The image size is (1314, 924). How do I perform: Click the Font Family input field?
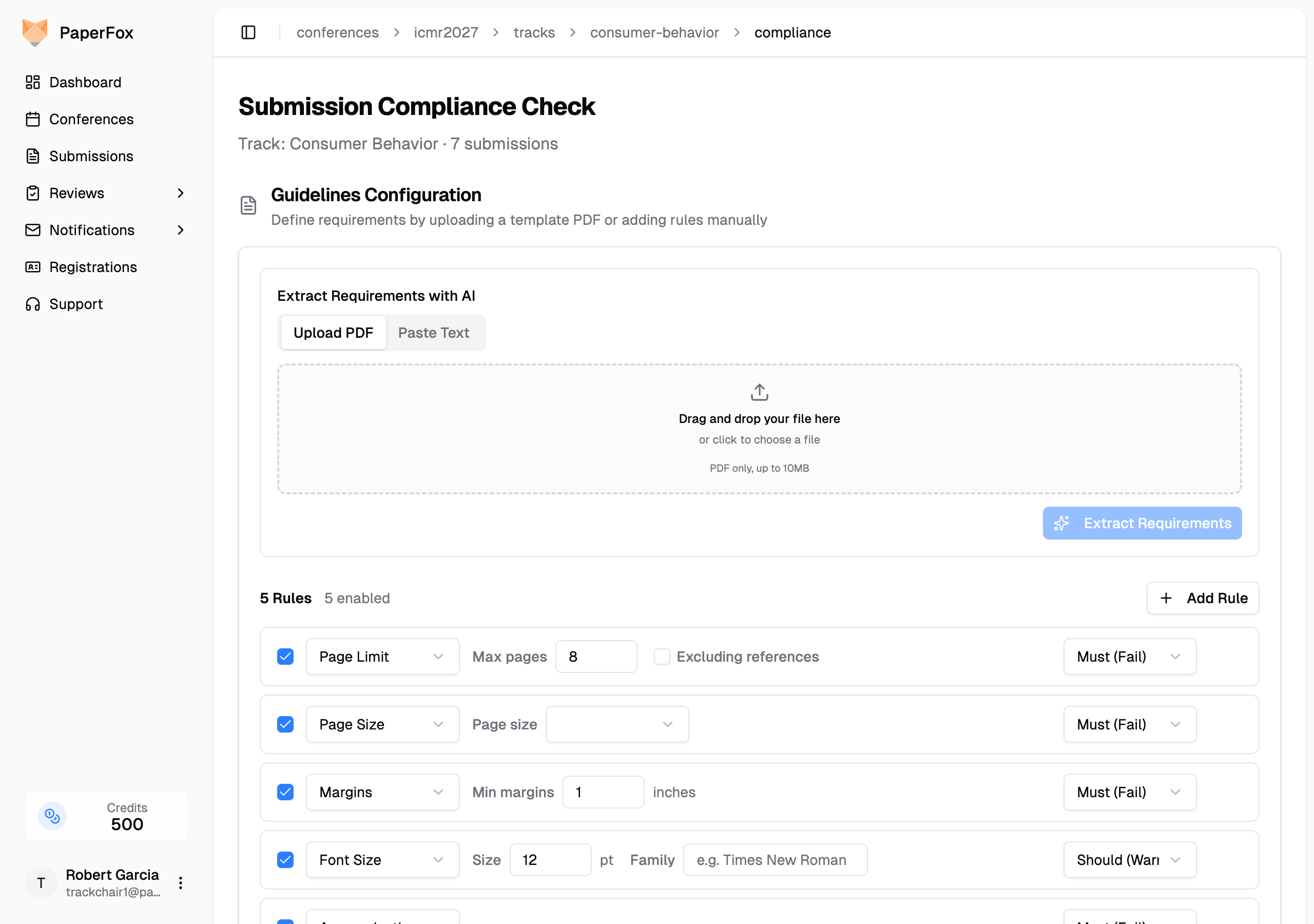pyautogui.click(x=775, y=860)
